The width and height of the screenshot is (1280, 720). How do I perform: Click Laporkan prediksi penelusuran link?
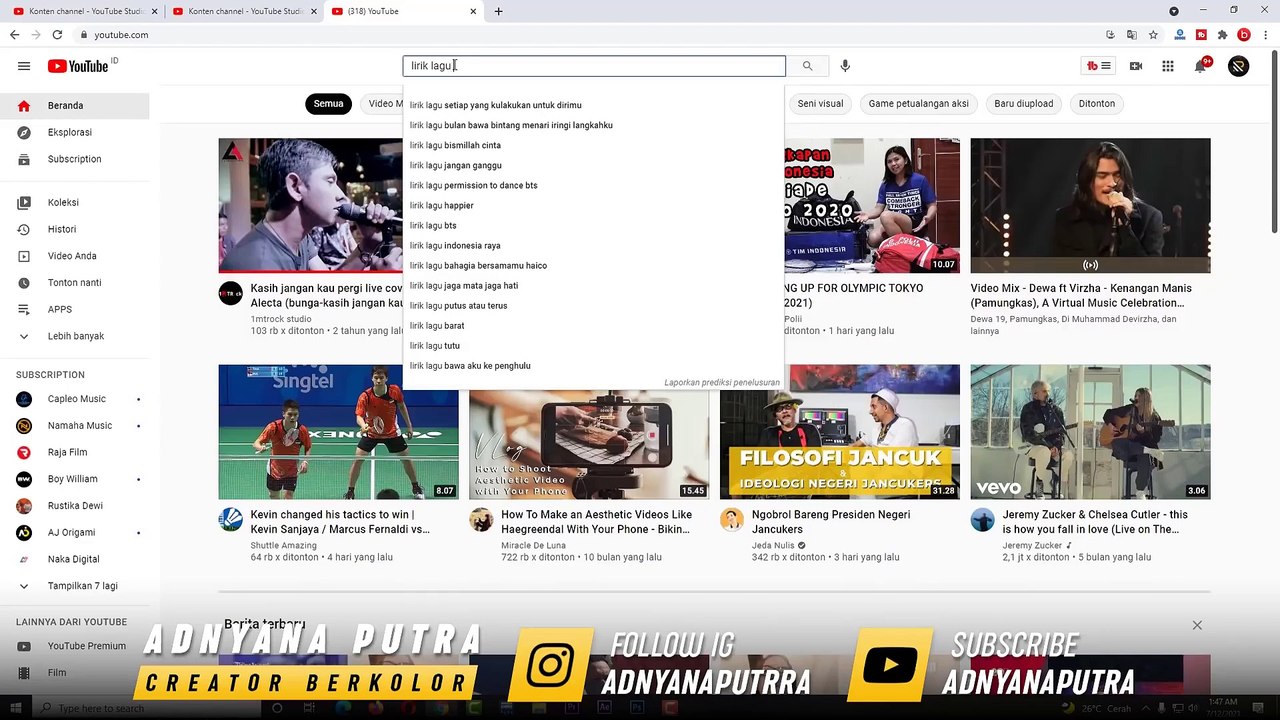tap(721, 383)
